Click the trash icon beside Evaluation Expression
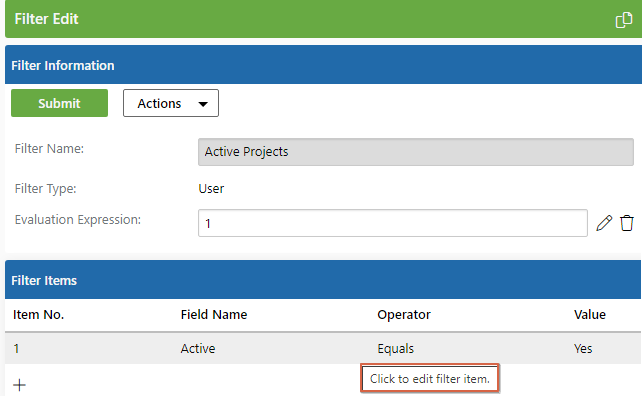Screen dimensions: 643x396 click(x=627, y=223)
